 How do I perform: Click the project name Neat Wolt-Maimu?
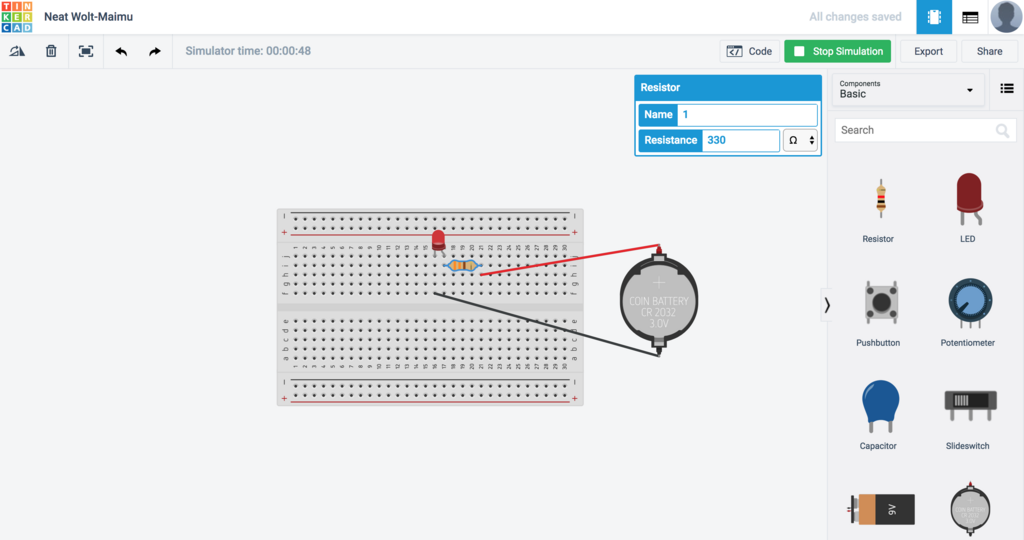(88, 17)
